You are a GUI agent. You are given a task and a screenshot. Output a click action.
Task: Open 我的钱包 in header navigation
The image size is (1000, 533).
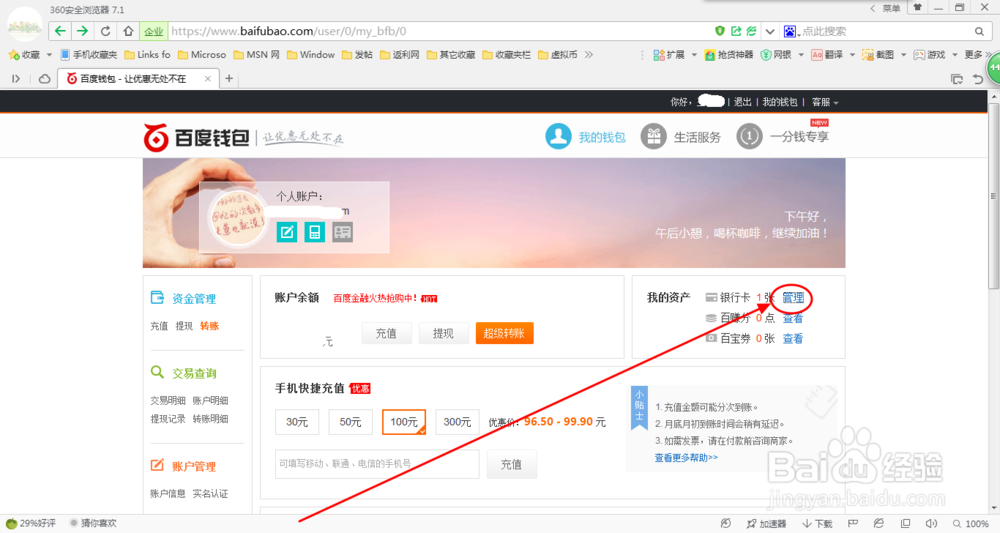click(x=585, y=136)
